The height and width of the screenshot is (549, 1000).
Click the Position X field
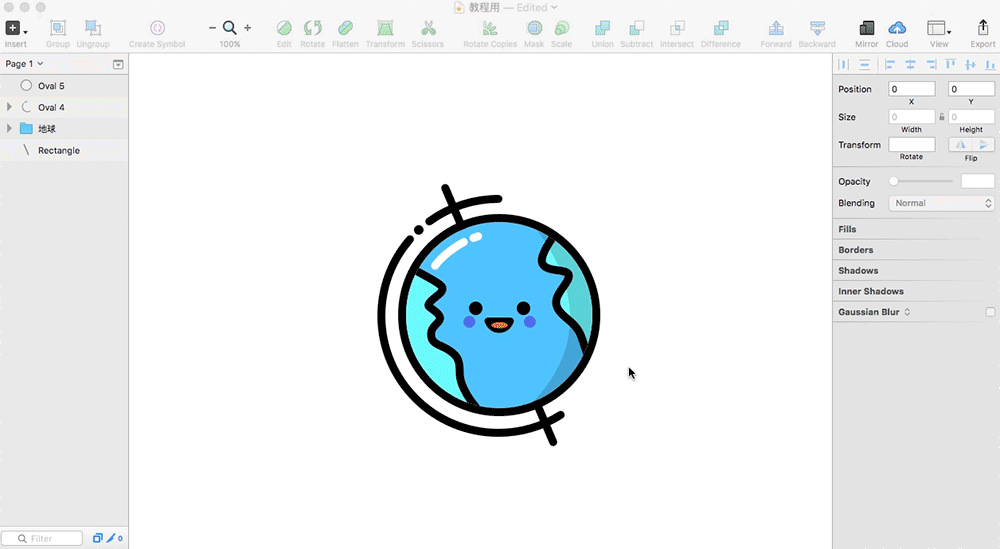912,89
